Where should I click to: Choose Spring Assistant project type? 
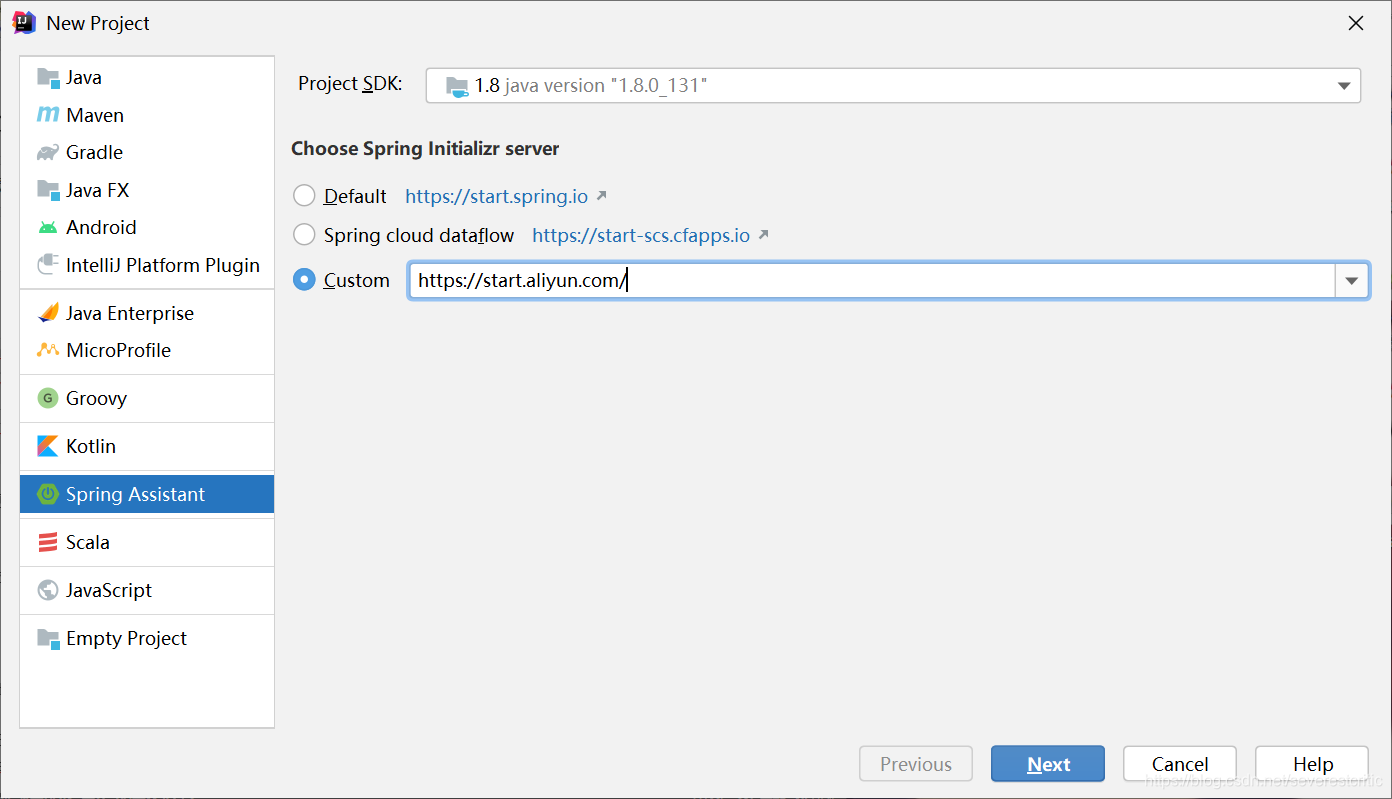147,494
